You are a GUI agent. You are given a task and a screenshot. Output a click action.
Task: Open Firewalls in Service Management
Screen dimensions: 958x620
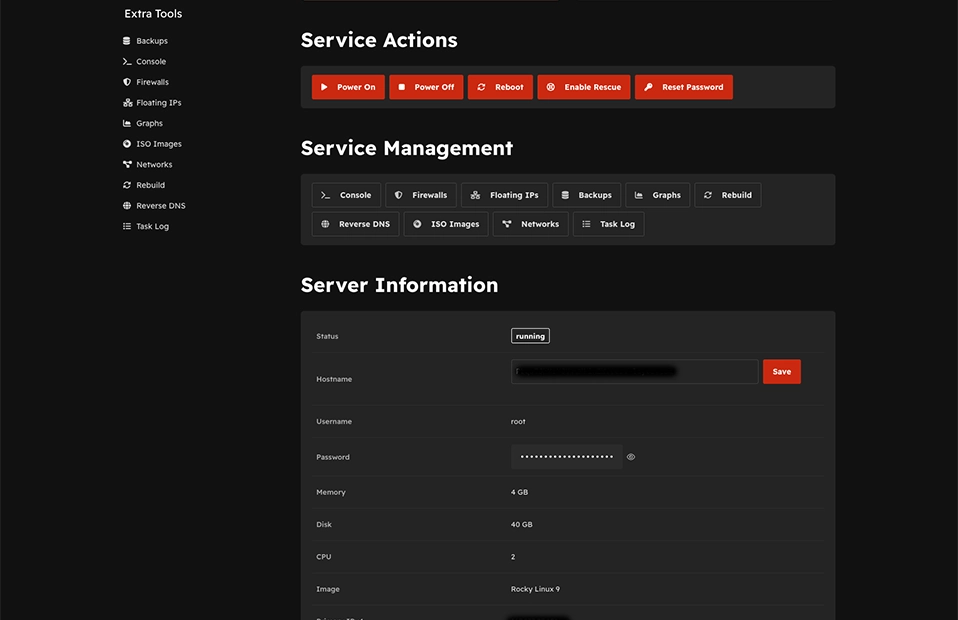(421, 195)
